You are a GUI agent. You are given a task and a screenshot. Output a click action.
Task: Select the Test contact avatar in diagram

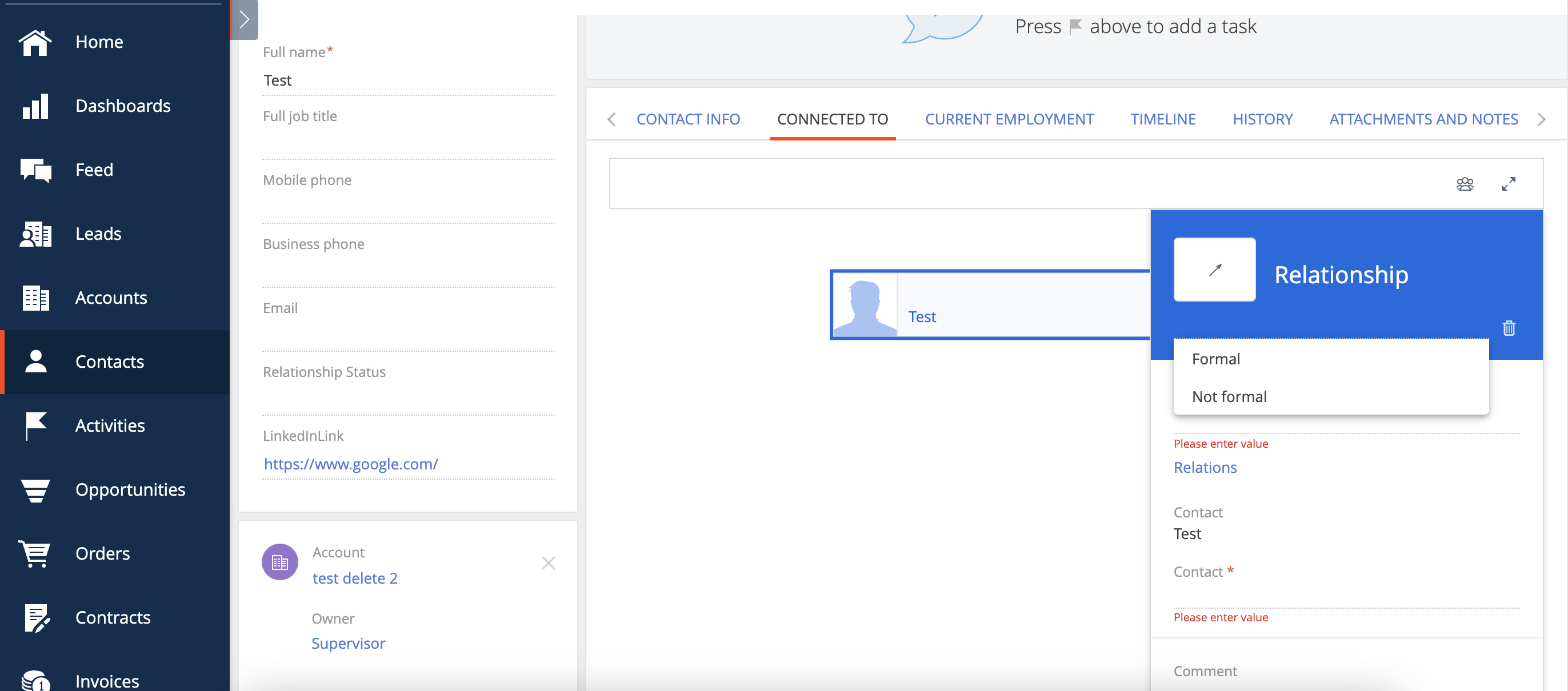point(865,304)
